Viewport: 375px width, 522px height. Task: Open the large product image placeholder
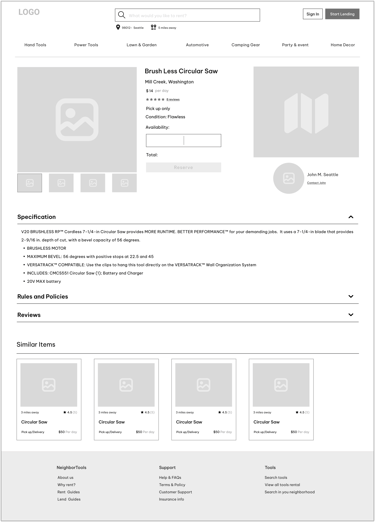pos(77,119)
